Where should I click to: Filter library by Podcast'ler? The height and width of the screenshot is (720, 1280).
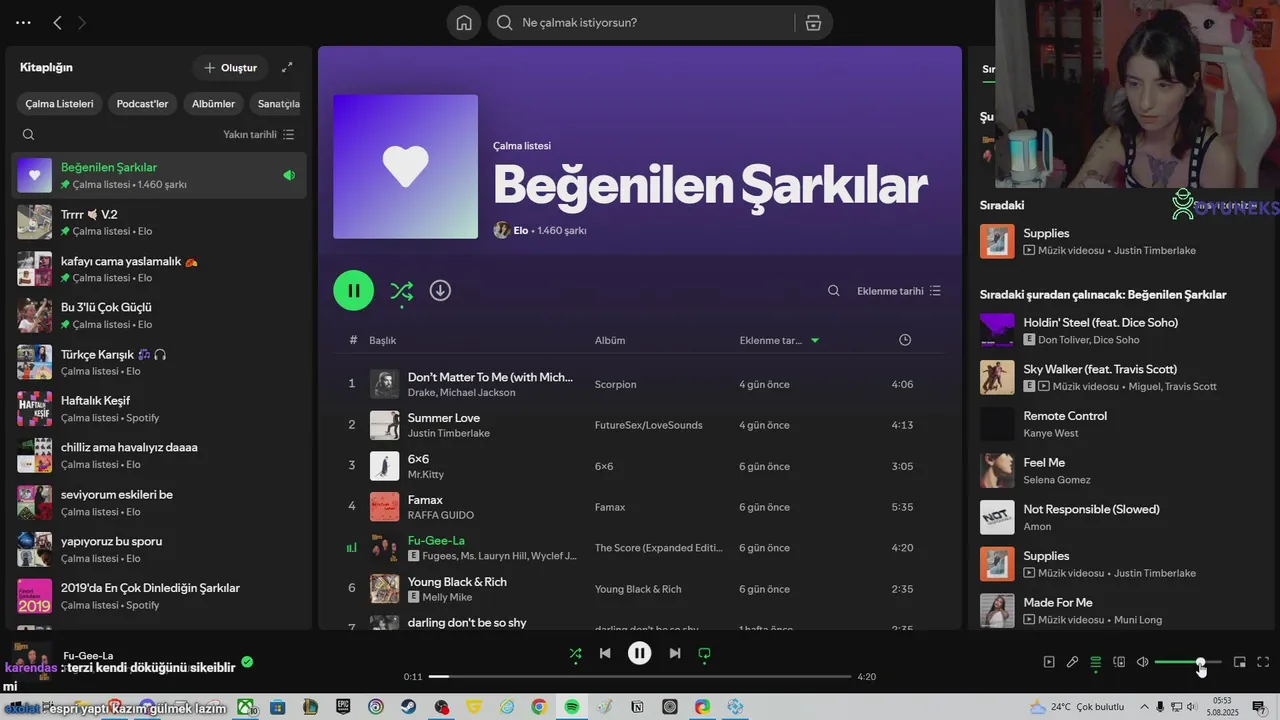[x=142, y=103]
